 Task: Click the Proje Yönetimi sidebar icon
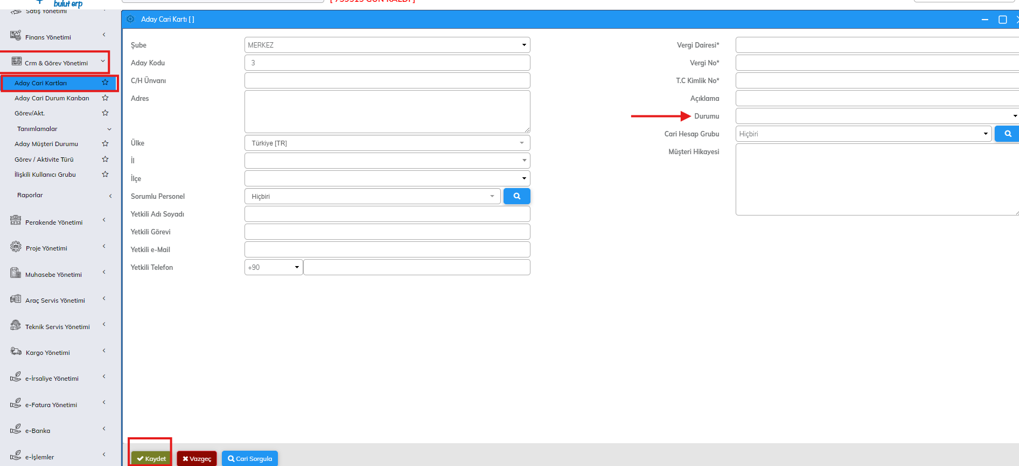15,247
